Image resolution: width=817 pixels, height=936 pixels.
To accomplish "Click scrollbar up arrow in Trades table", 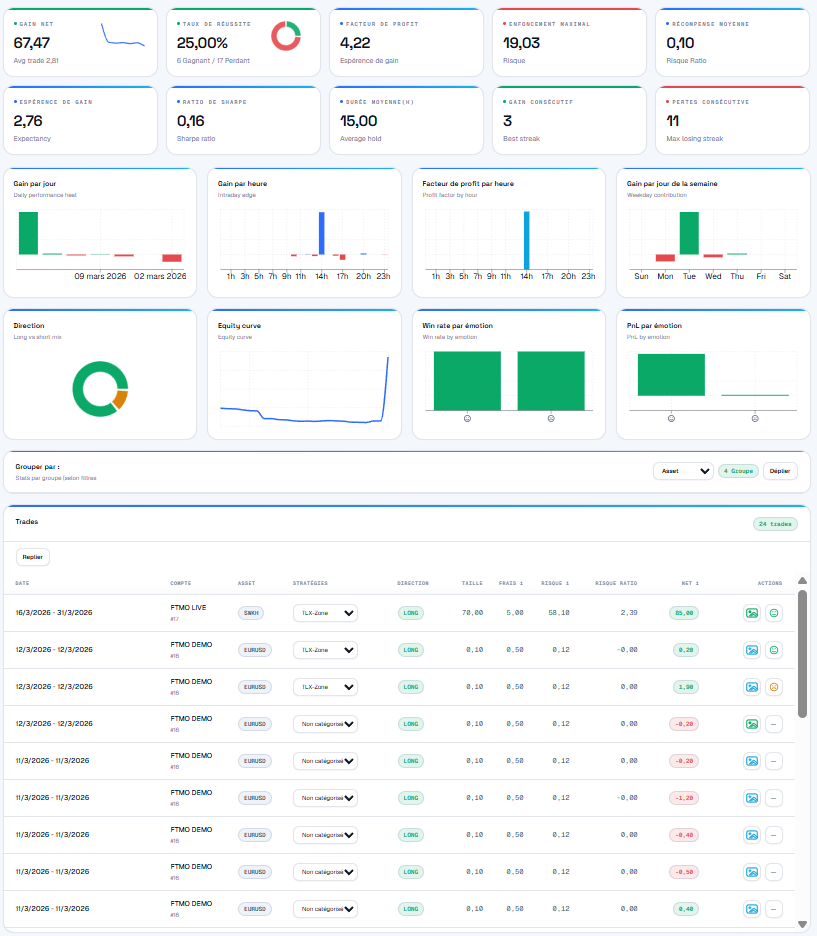I will tap(803, 581).
